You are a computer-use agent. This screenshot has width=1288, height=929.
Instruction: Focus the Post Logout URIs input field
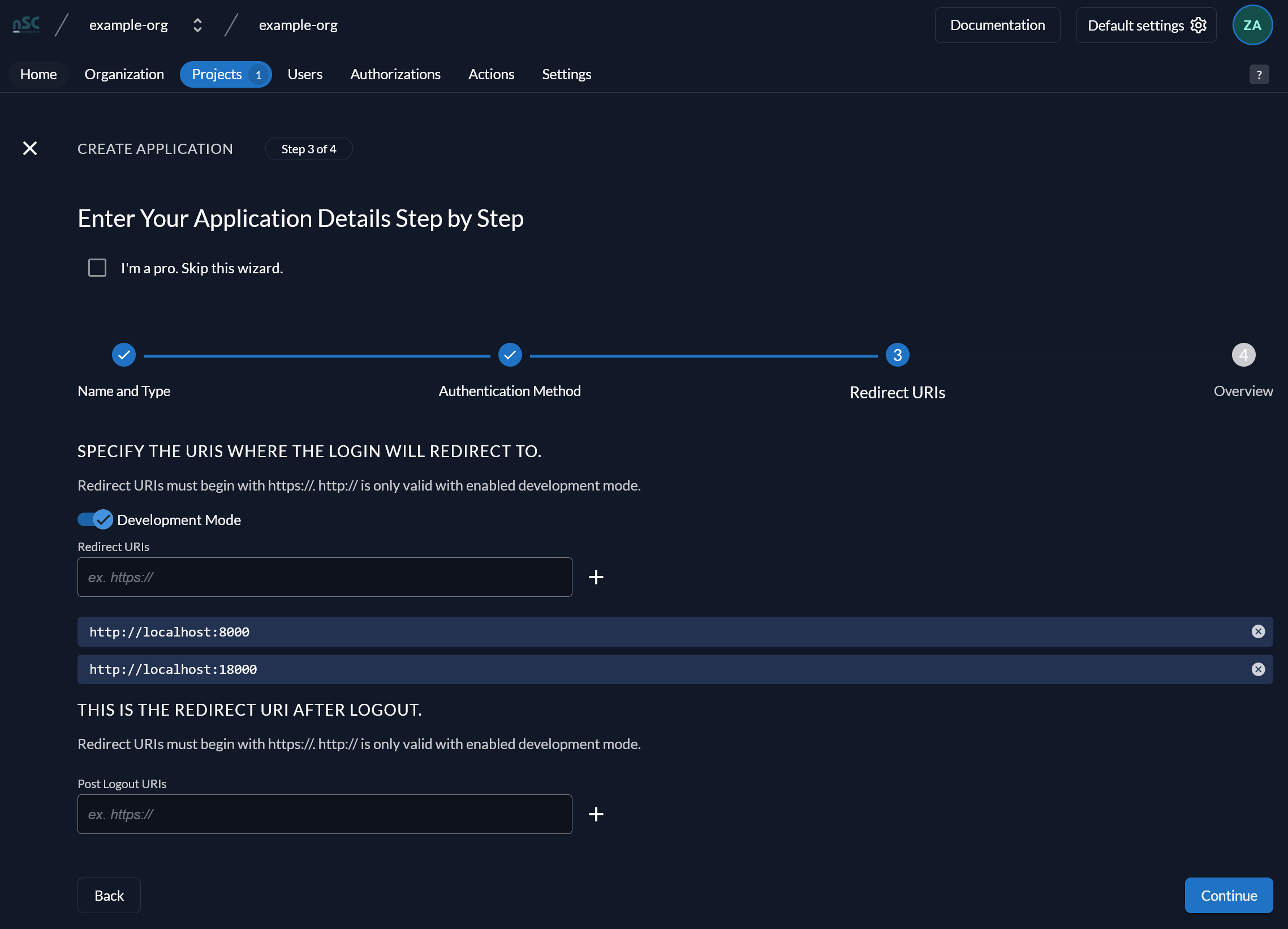click(x=324, y=814)
